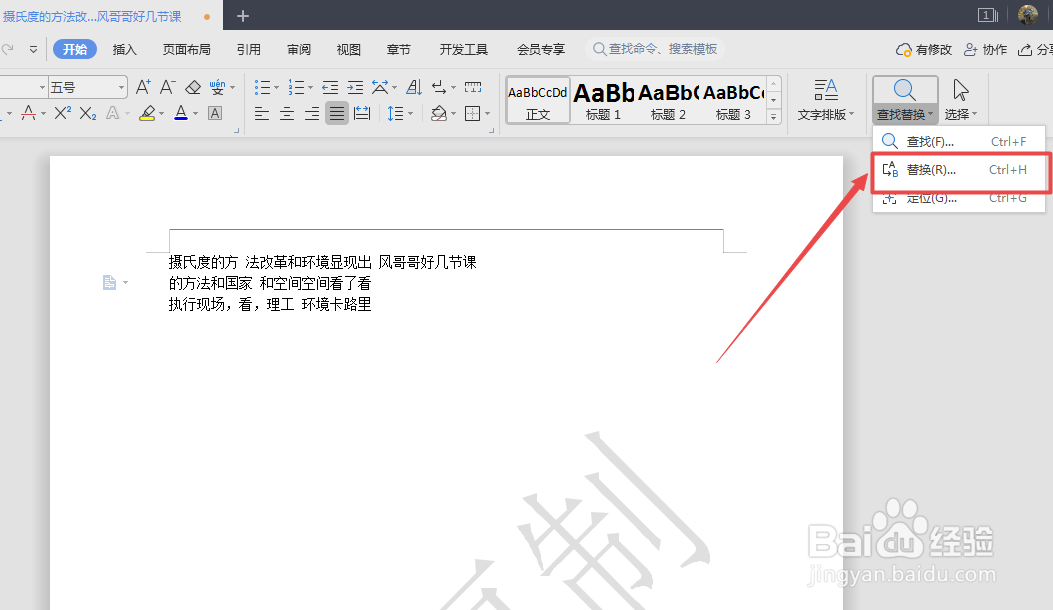Screen dimensions: 1053x610
Task: Apply the 标题 1 style
Action: point(602,100)
